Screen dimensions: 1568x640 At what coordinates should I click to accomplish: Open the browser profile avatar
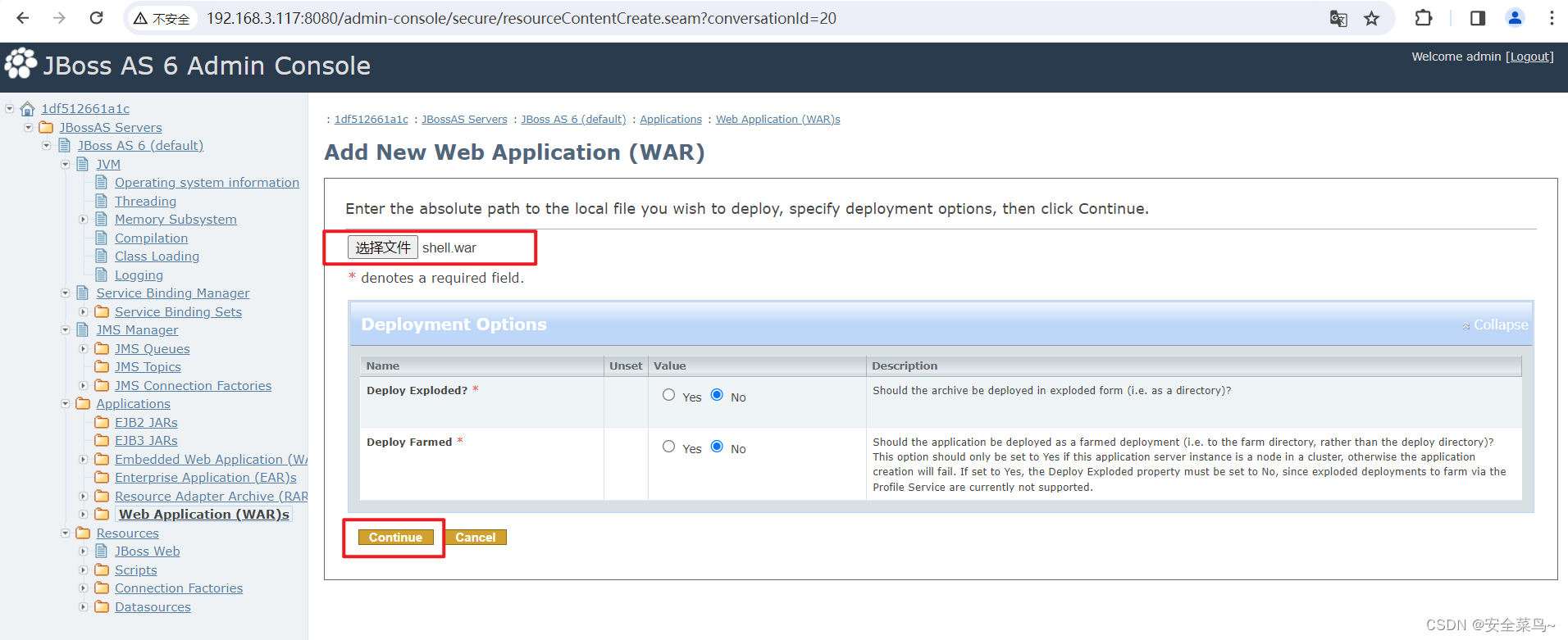[x=1515, y=18]
